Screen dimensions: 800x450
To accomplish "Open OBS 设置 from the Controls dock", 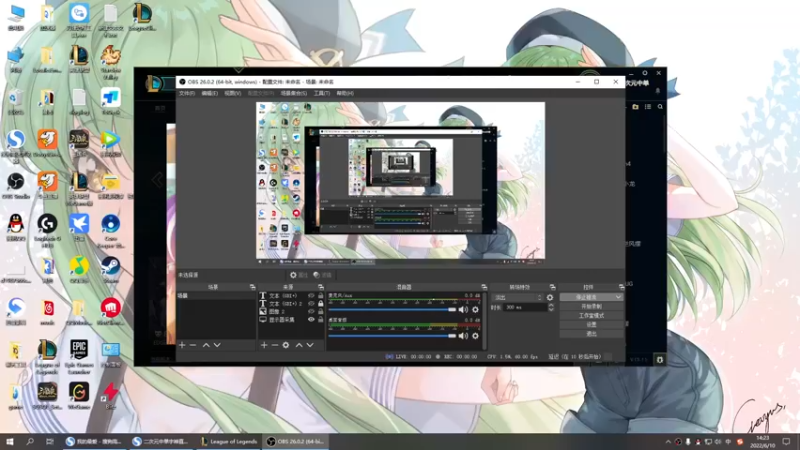I will click(x=591, y=324).
